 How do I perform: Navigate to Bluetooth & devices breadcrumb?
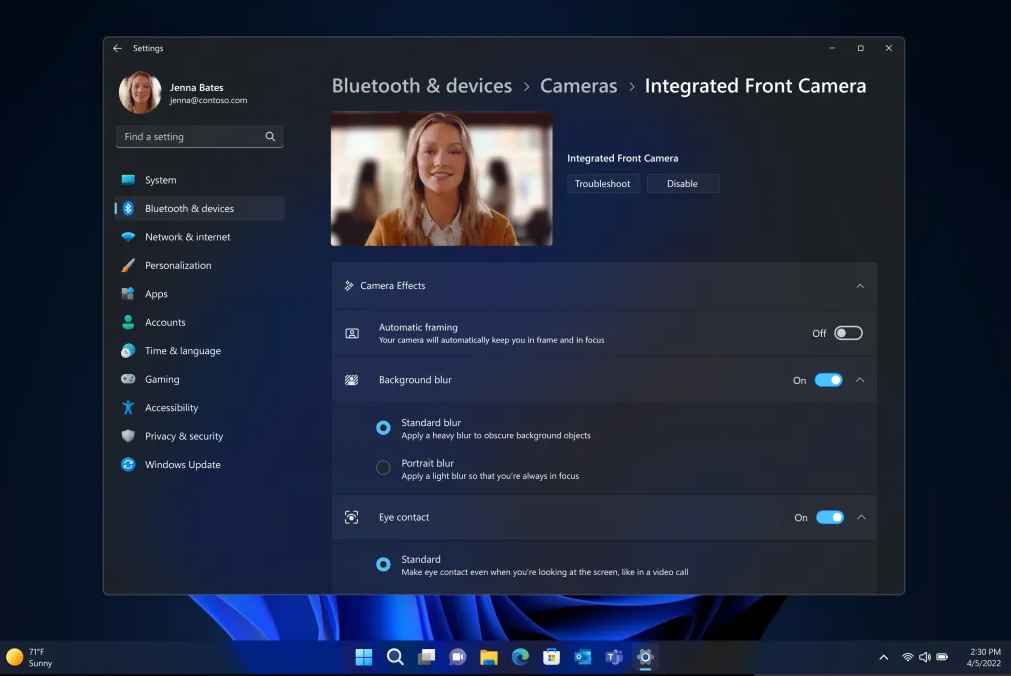point(421,86)
